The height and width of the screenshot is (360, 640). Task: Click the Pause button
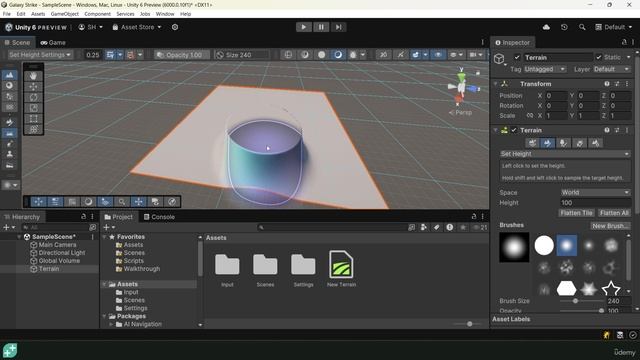321,27
